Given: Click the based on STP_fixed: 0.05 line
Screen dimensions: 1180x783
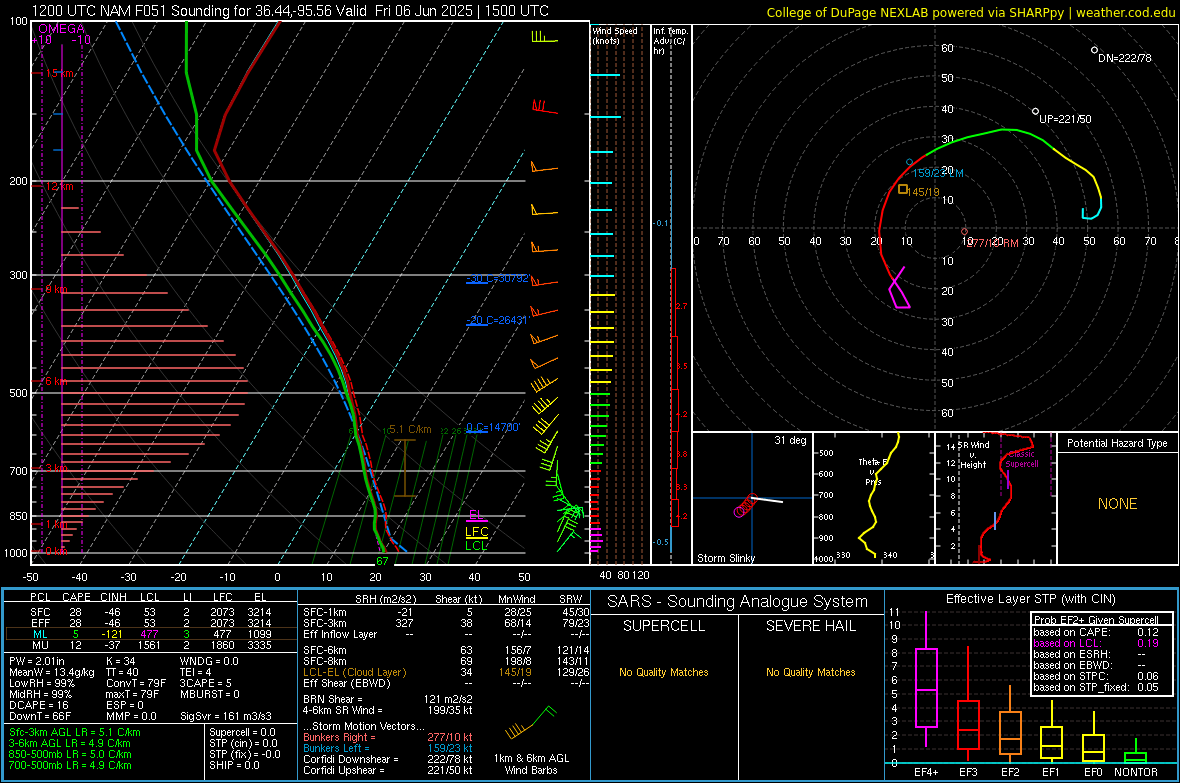Looking at the screenshot, I should [x=1095, y=687].
